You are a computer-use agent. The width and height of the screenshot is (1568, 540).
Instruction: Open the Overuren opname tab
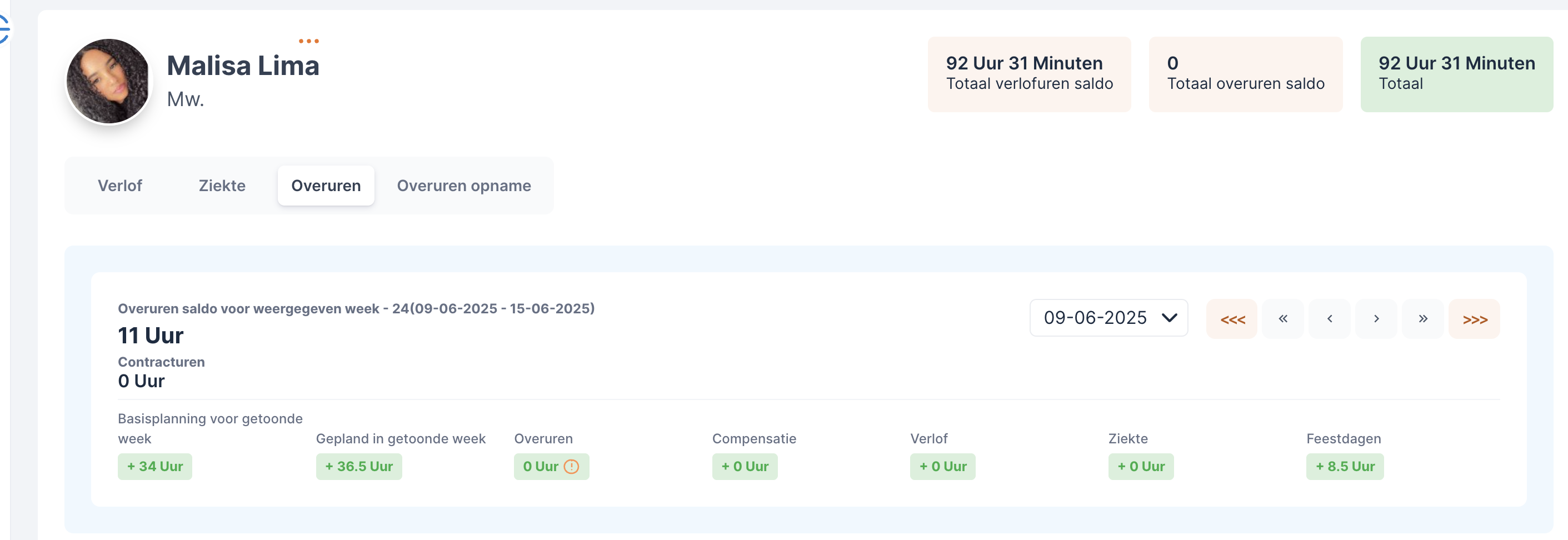click(464, 186)
